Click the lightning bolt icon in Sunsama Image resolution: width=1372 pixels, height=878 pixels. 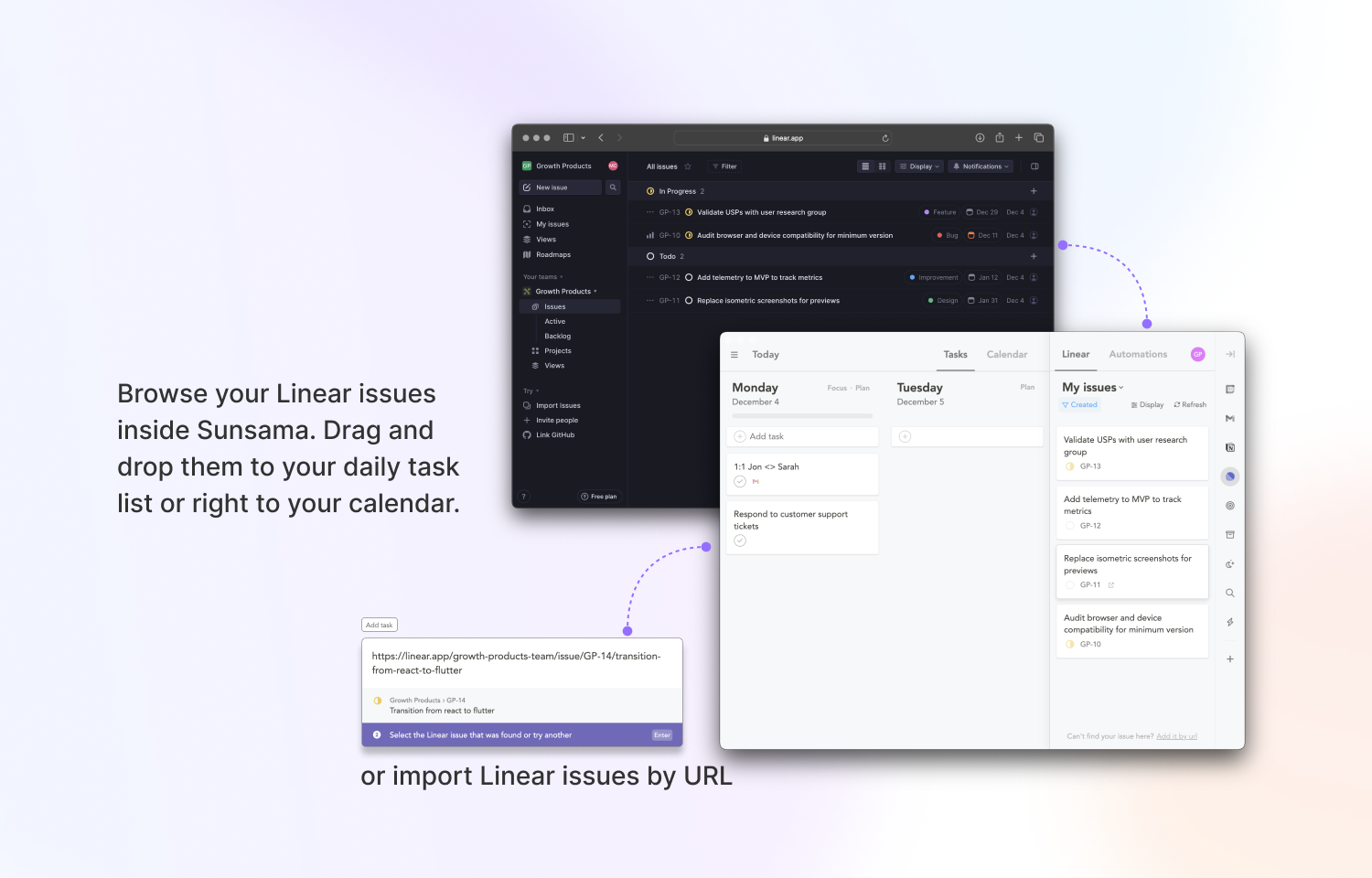click(x=1230, y=623)
